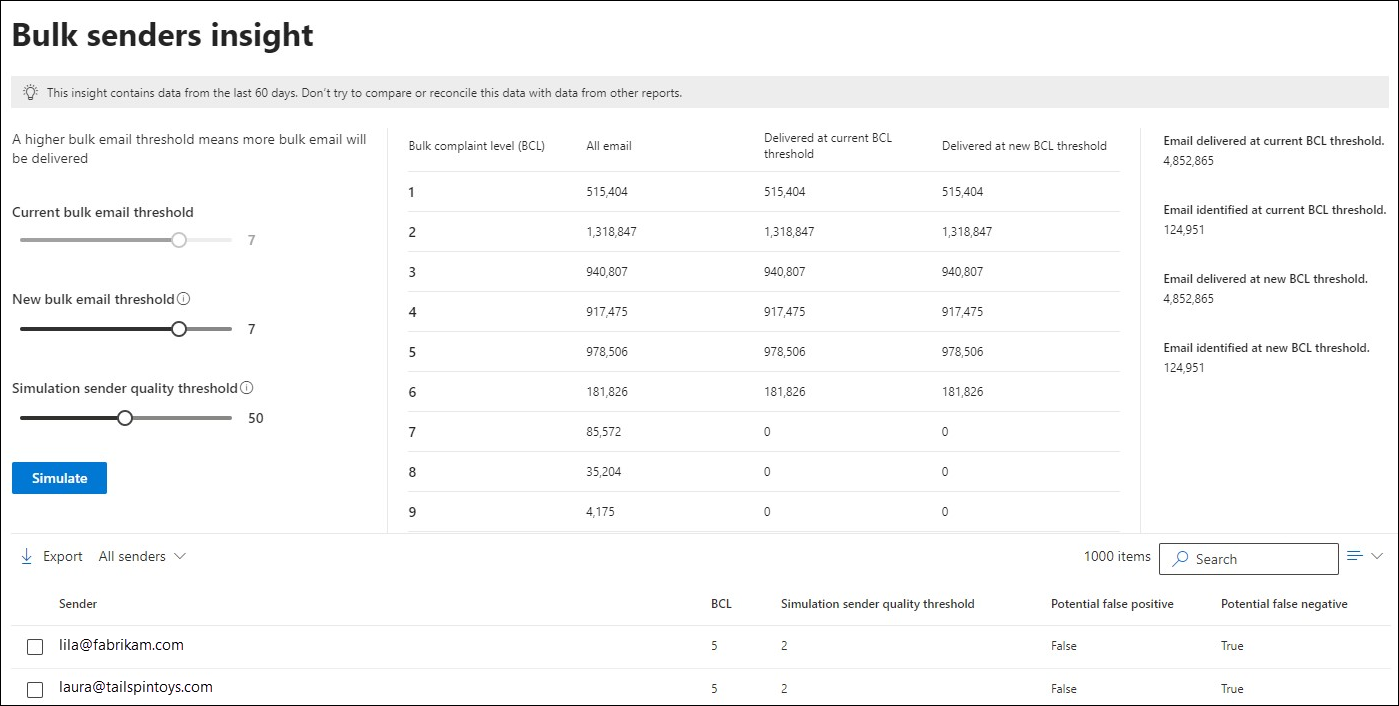
Task: Click the Export button label
Action: (x=63, y=556)
